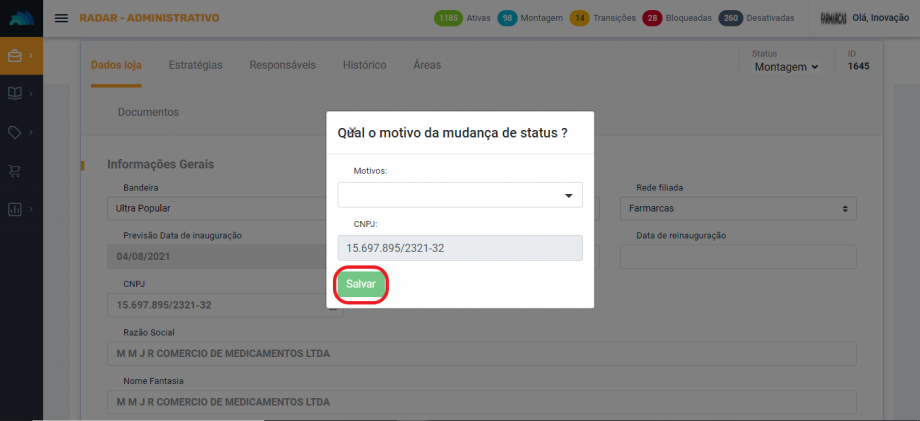Screen dimensions: 920x421
Task: Switch to the Histórico tab
Action: coord(364,65)
